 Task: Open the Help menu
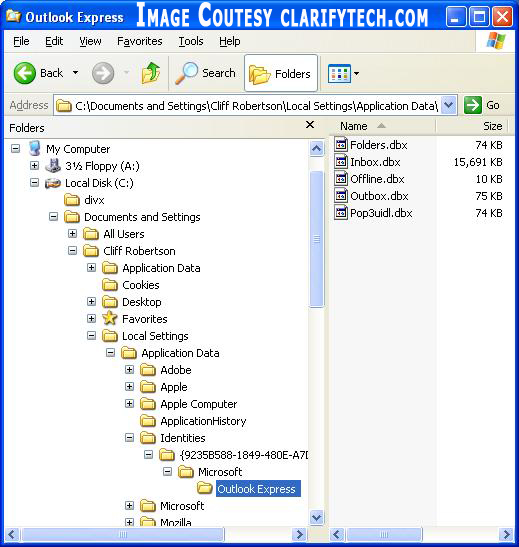point(230,41)
